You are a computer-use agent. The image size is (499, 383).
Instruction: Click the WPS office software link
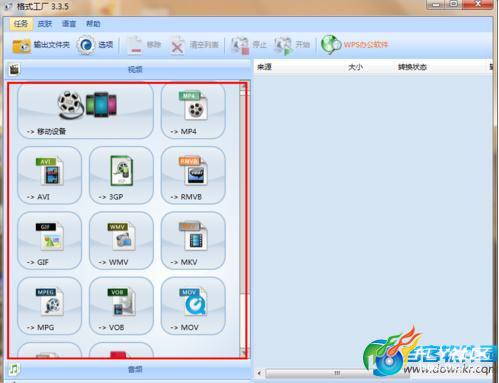(x=355, y=45)
